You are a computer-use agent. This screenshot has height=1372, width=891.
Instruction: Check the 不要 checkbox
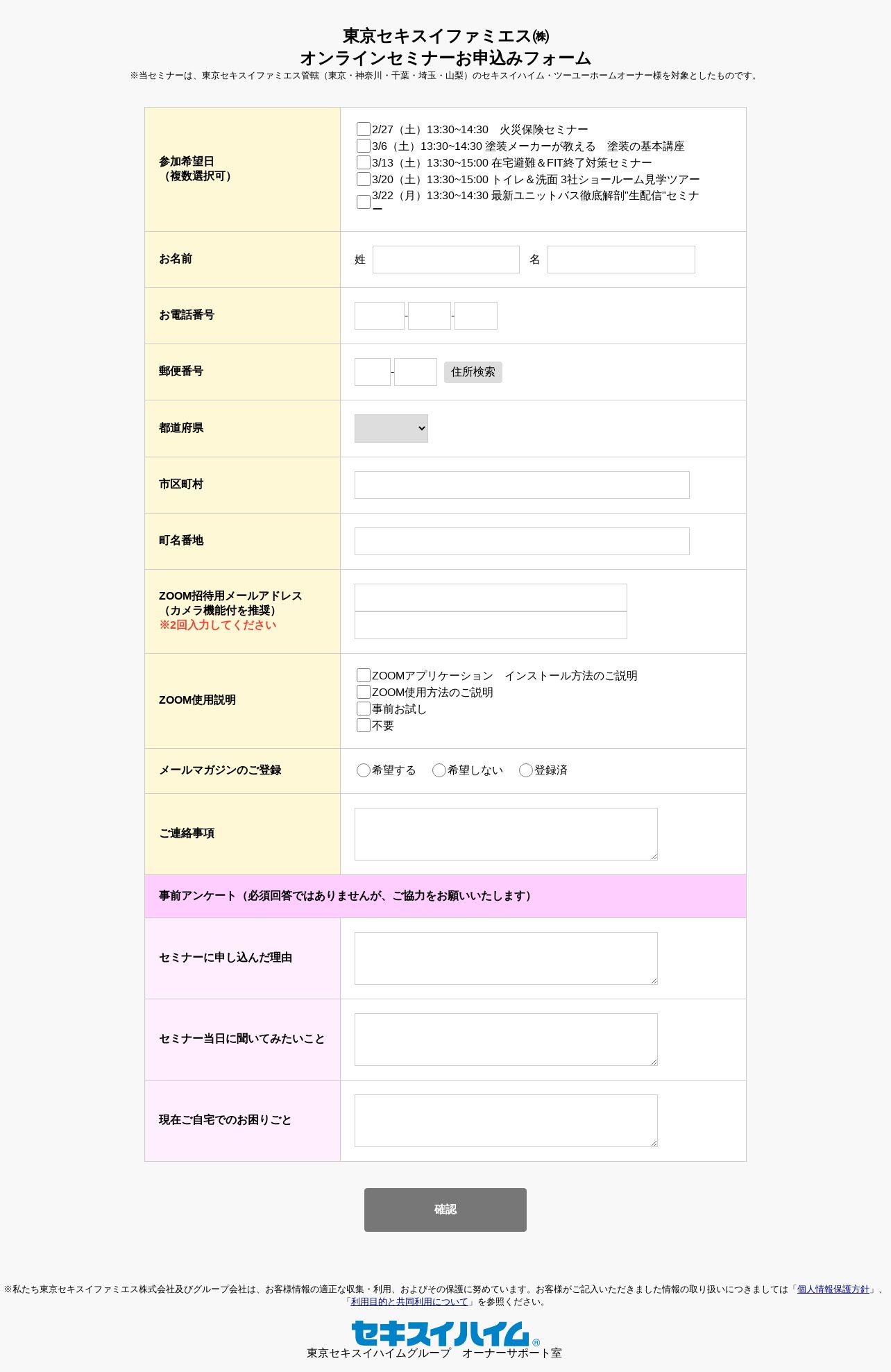(x=364, y=725)
